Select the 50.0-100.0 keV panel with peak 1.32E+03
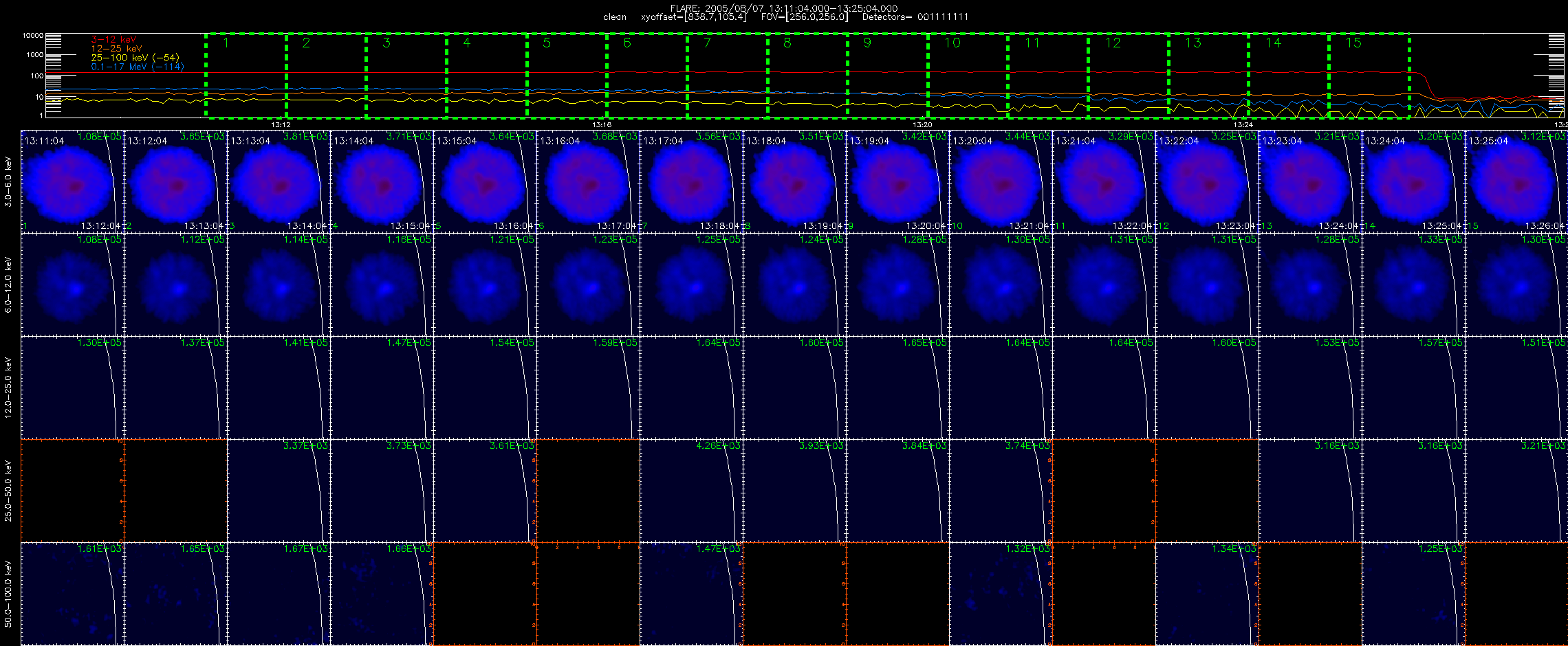The height and width of the screenshot is (646, 1568). [x=1001, y=594]
